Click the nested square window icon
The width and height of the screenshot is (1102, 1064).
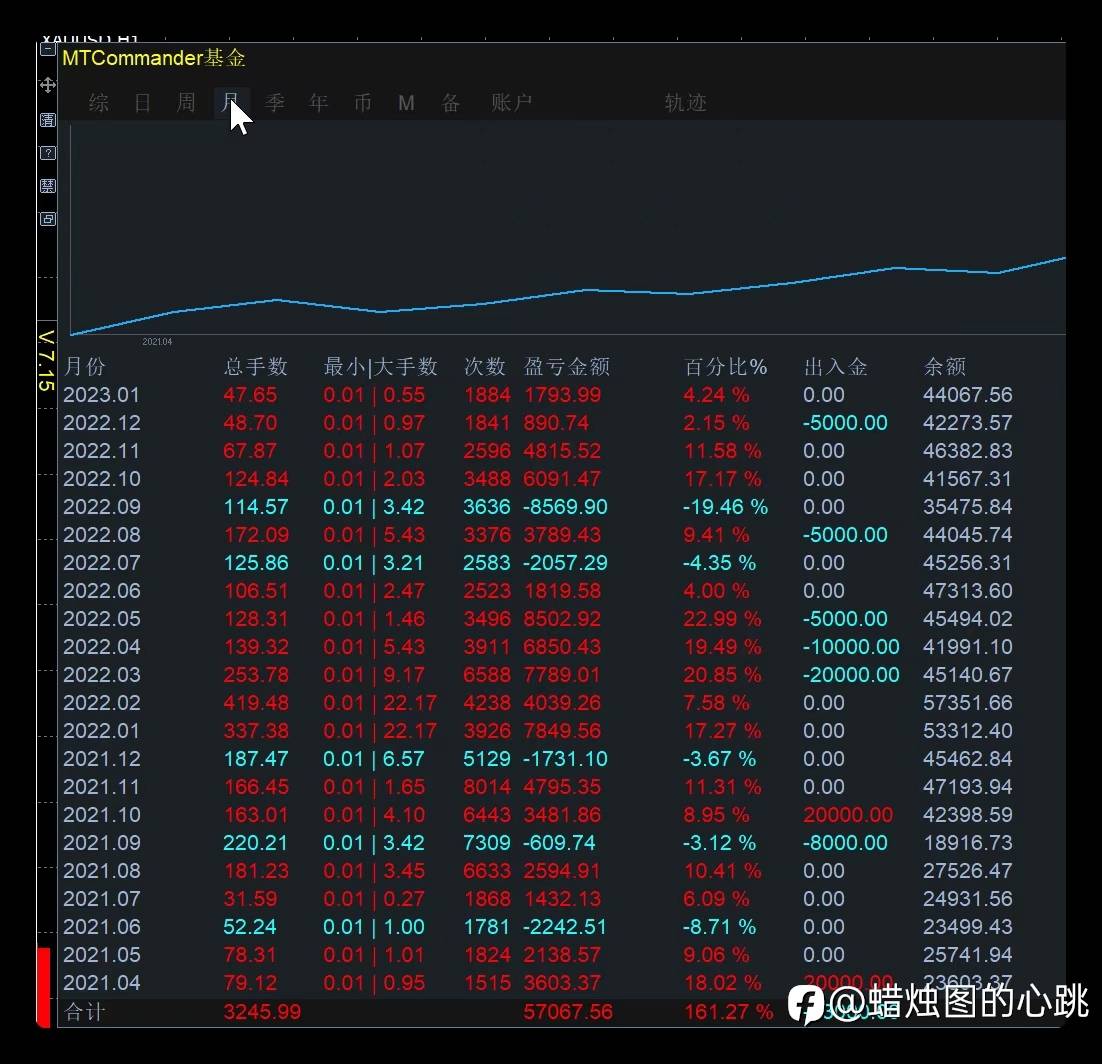(x=47, y=219)
